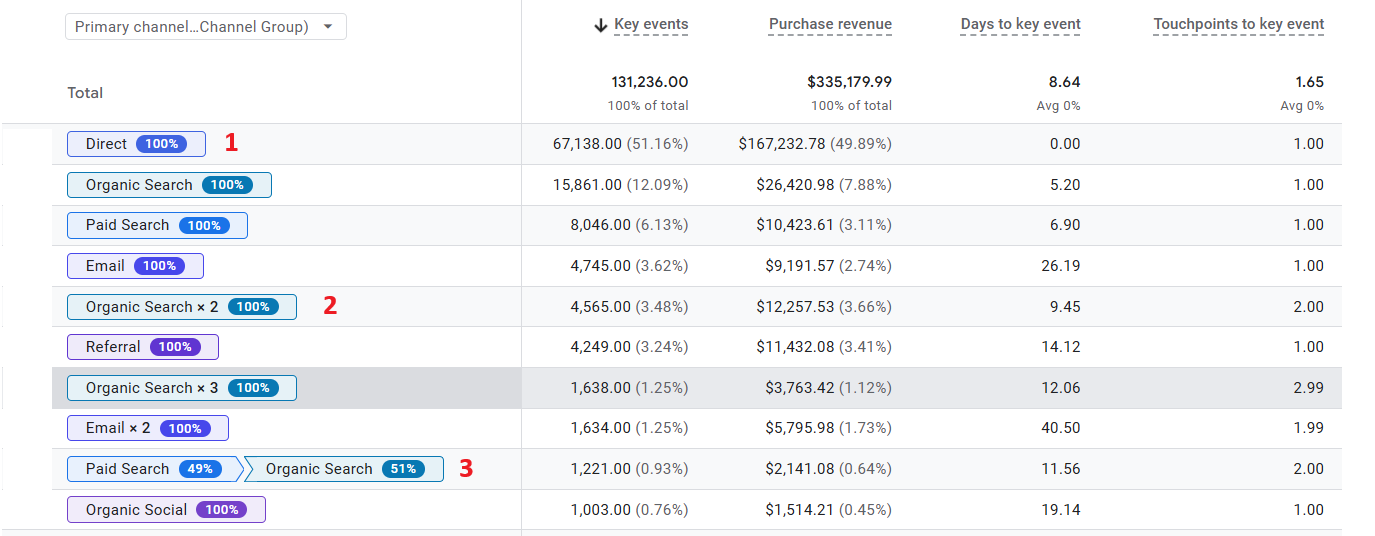
Task: Open the Primary channel group dropdown
Action: [x=205, y=27]
